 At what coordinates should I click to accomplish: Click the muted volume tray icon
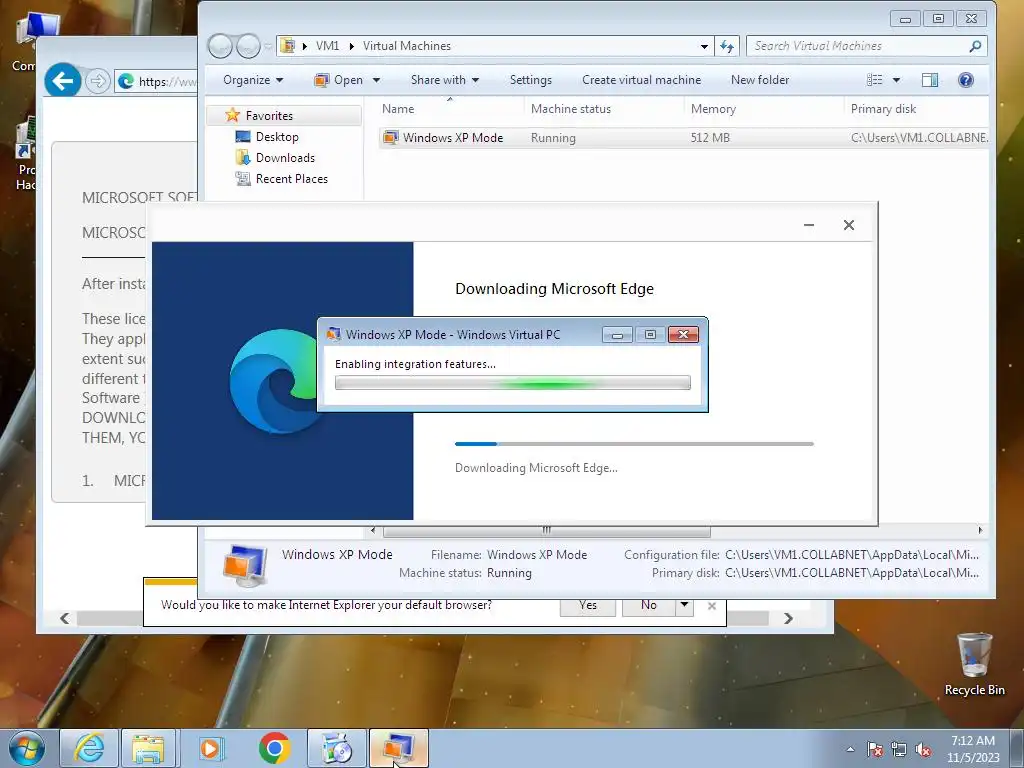[x=923, y=749]
